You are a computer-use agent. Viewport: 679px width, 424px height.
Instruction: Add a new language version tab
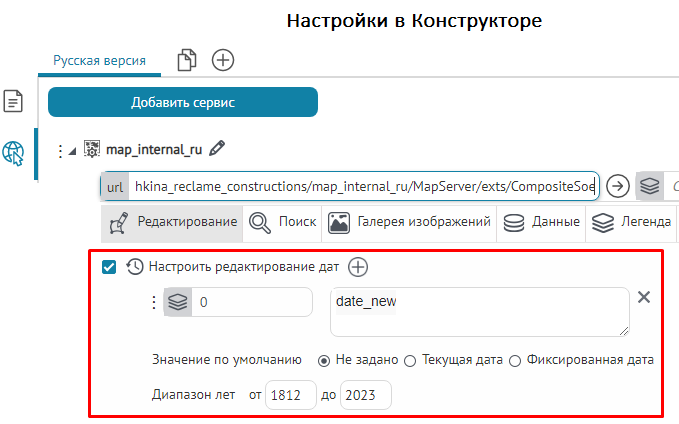click(223, 61)
